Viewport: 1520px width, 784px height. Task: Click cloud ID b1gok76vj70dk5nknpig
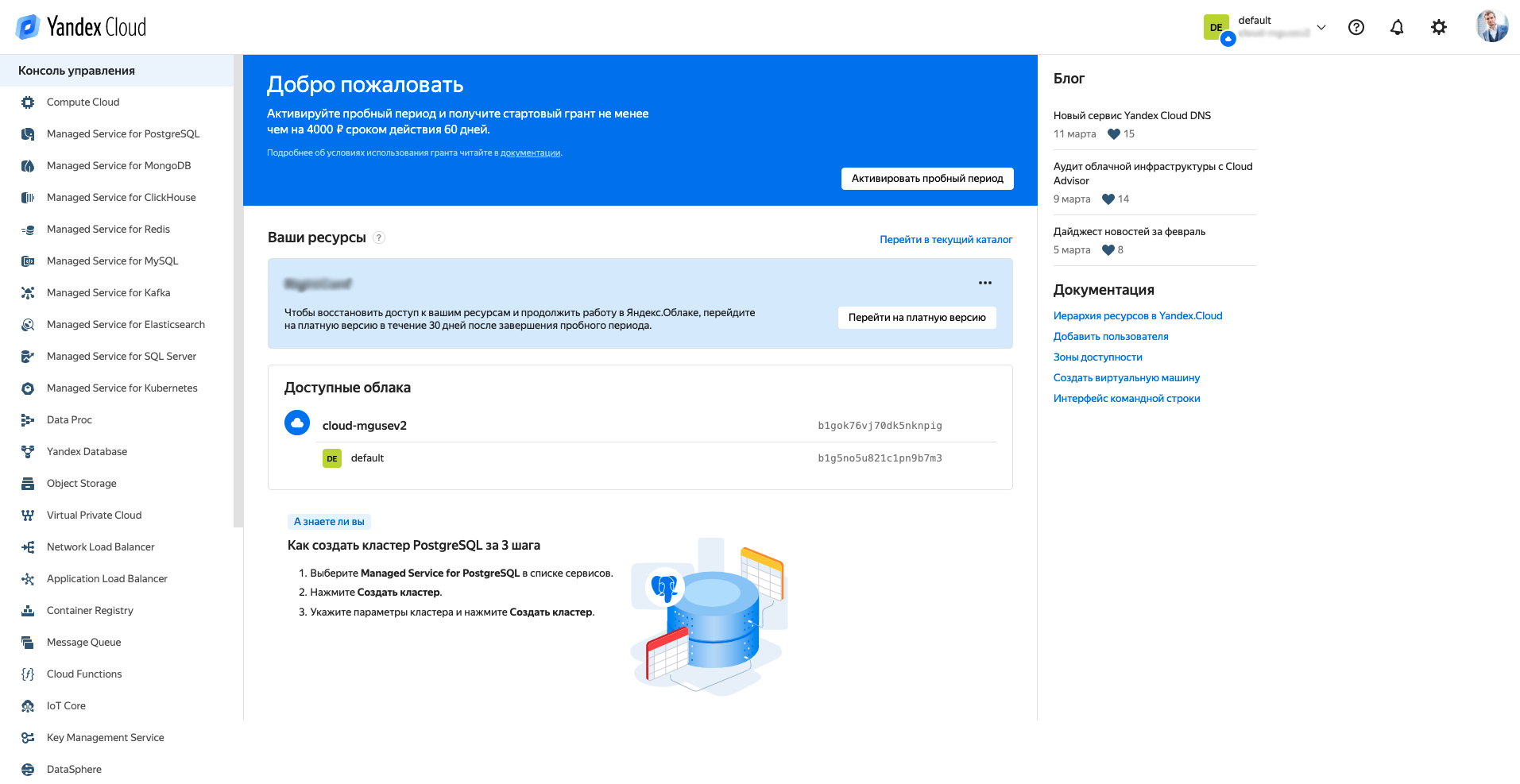click(x=880, y=426)
